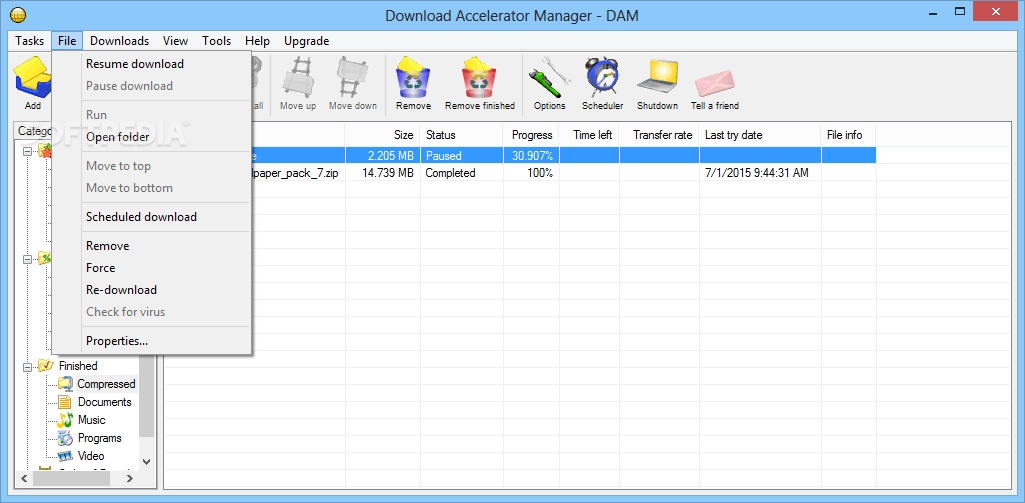Click the category tree vertical scrollbar thumb

coord(146,396)
